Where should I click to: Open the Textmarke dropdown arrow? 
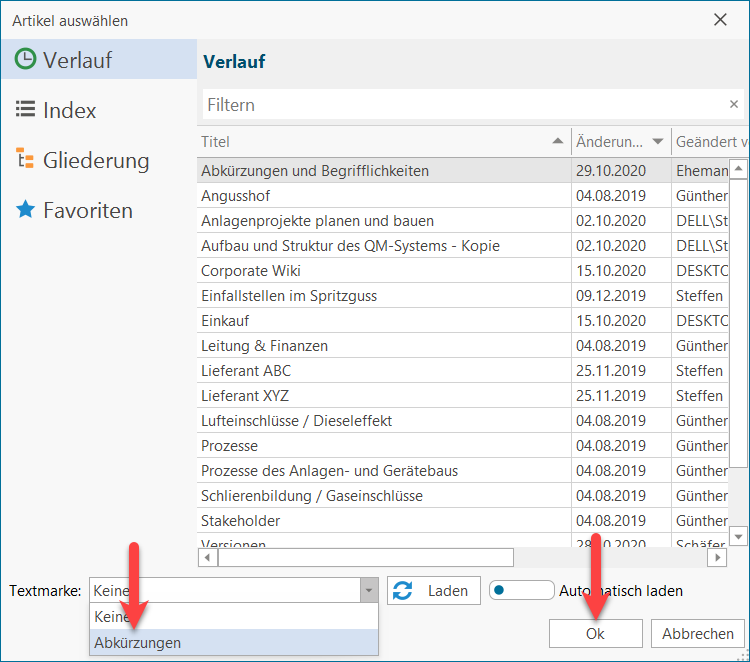(369, 591)
